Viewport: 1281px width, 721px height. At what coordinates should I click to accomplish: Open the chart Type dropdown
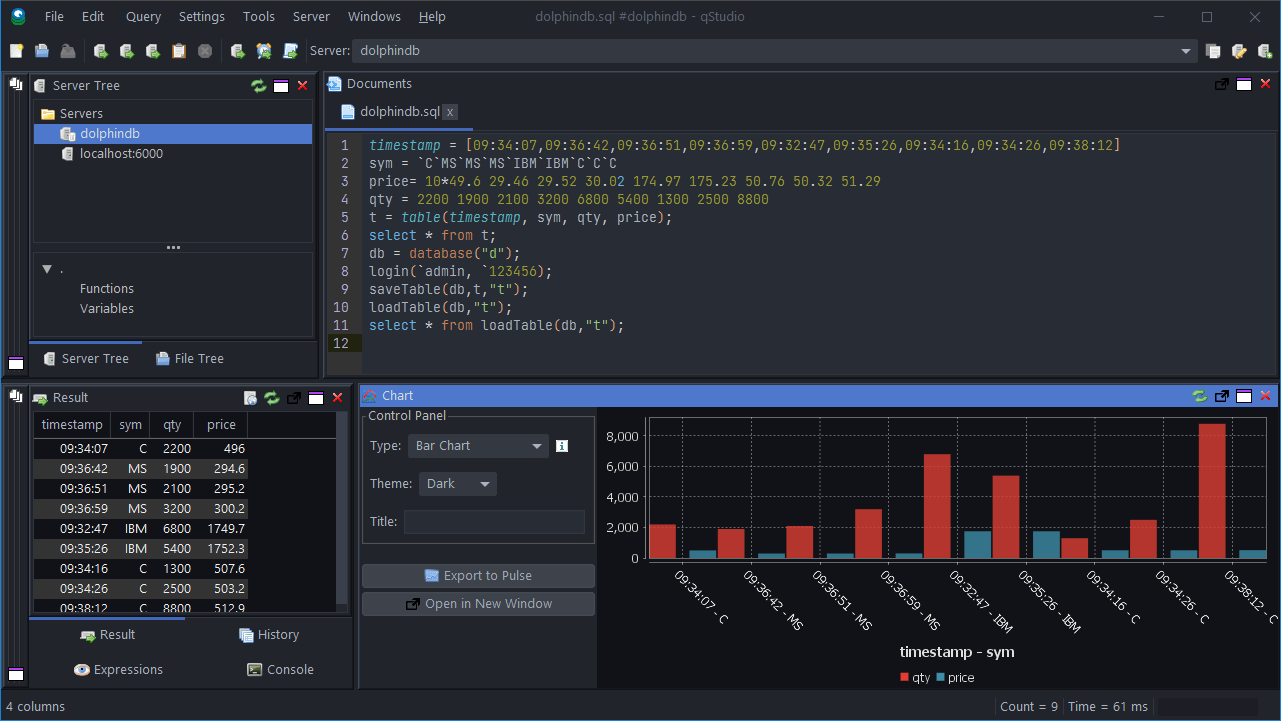[x=478, y=446]
